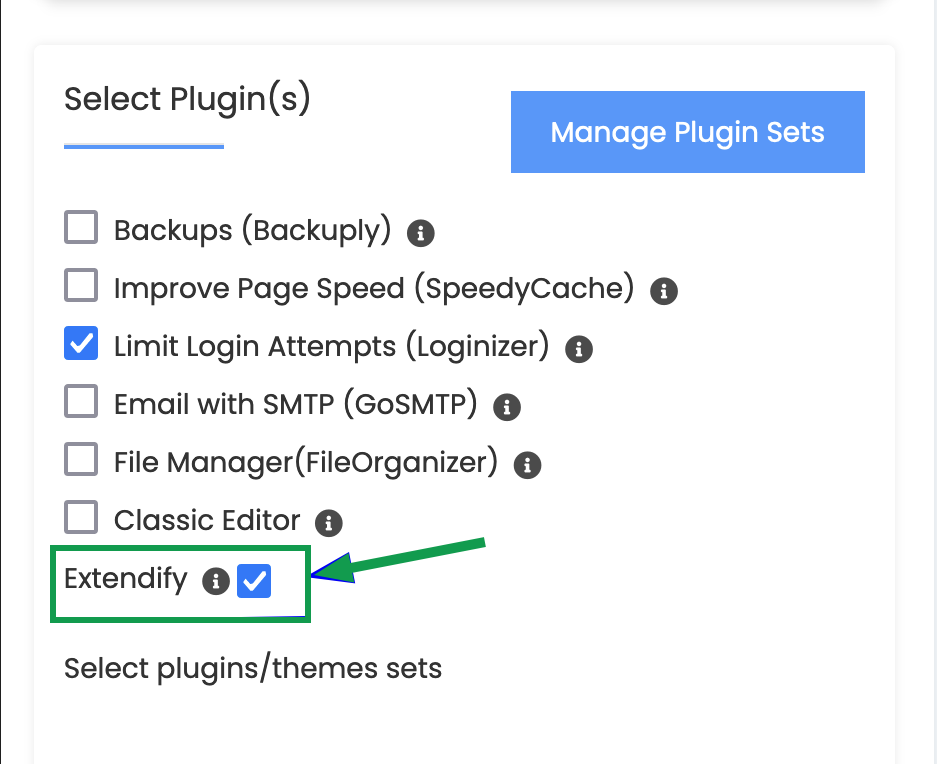The height and width of the screenshot is (764, 937).
Task: Tick the Improve Page Speed checkbox
Action: [x=81, y=287]
